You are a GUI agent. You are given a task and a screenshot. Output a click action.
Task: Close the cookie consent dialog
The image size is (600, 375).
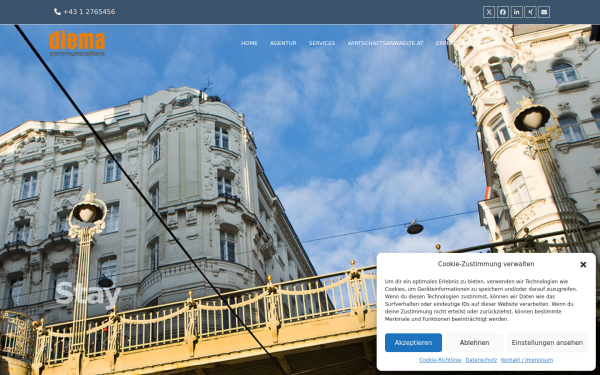583,264
